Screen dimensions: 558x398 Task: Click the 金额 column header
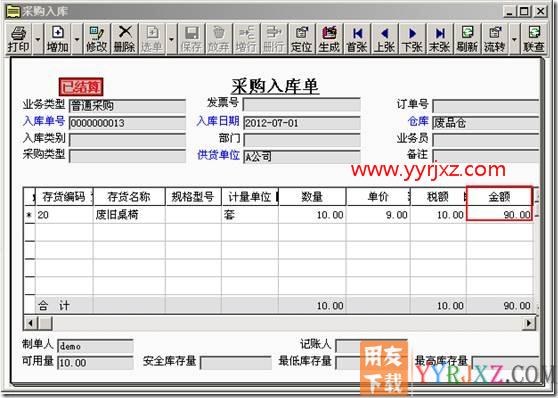[499, 197]
